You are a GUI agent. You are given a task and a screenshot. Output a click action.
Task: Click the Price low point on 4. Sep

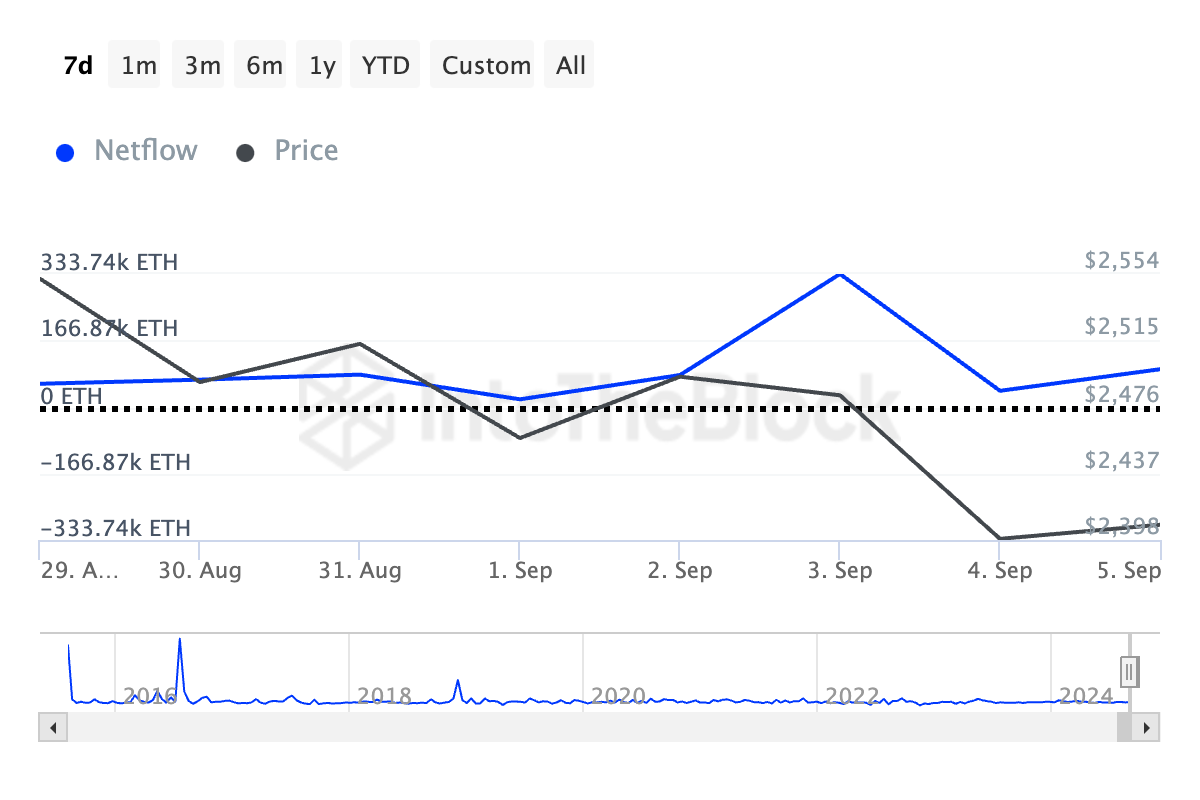[x=999, y=538]
